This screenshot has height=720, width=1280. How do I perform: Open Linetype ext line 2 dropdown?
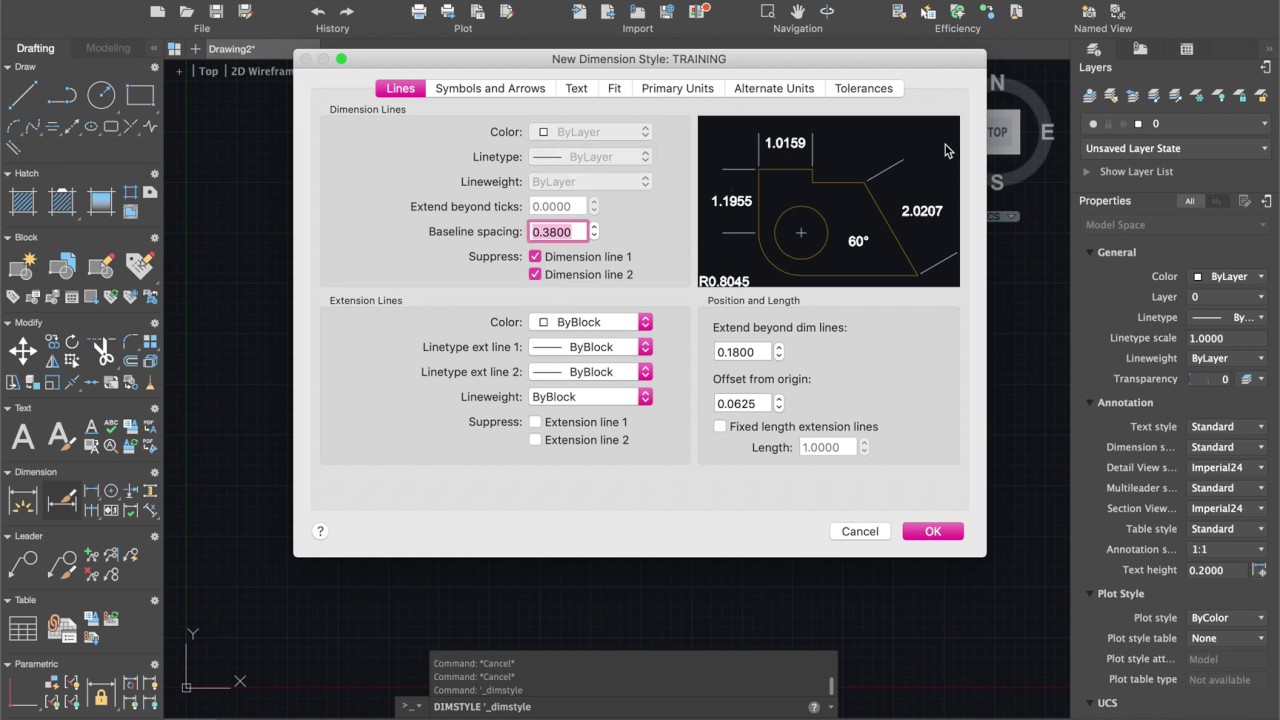coord(590,372)
